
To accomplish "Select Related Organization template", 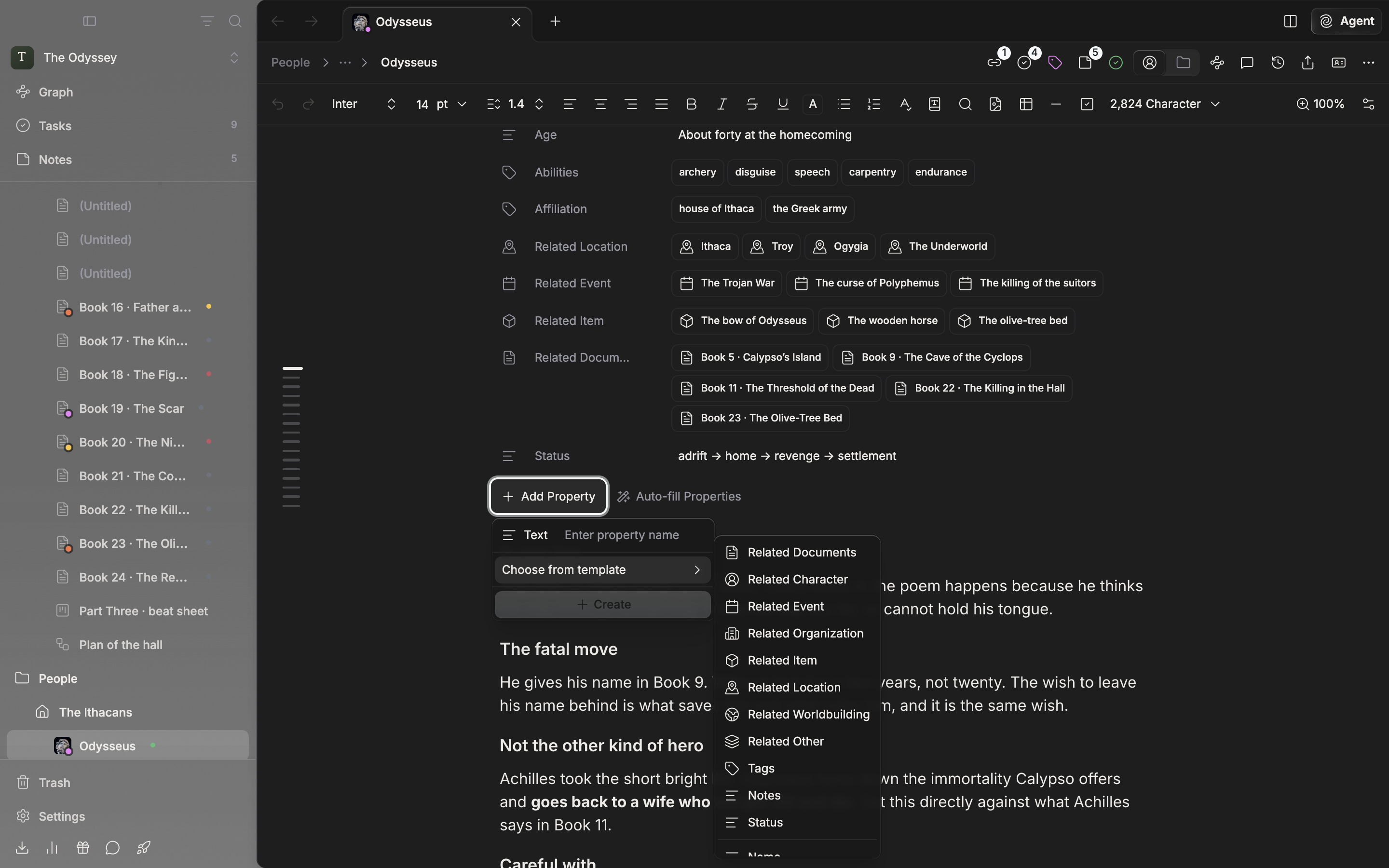I will coord(797,633).
